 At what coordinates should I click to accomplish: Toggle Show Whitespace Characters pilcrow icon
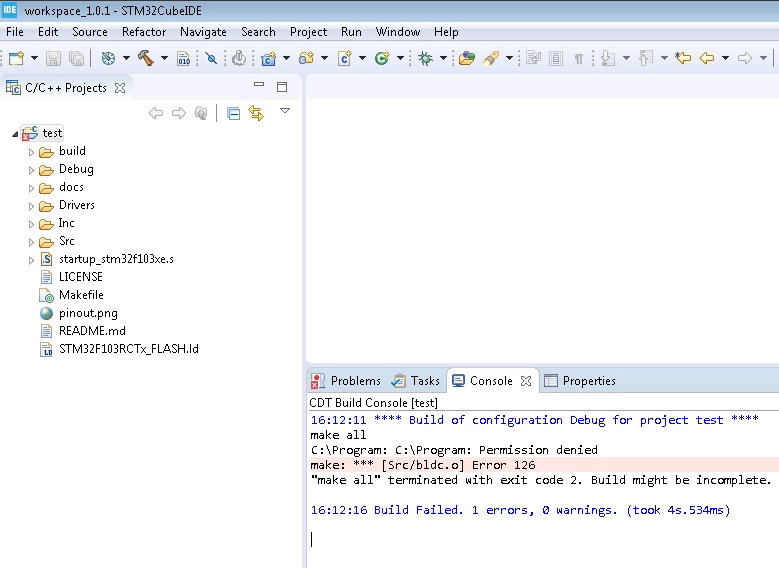coord(579,58)
